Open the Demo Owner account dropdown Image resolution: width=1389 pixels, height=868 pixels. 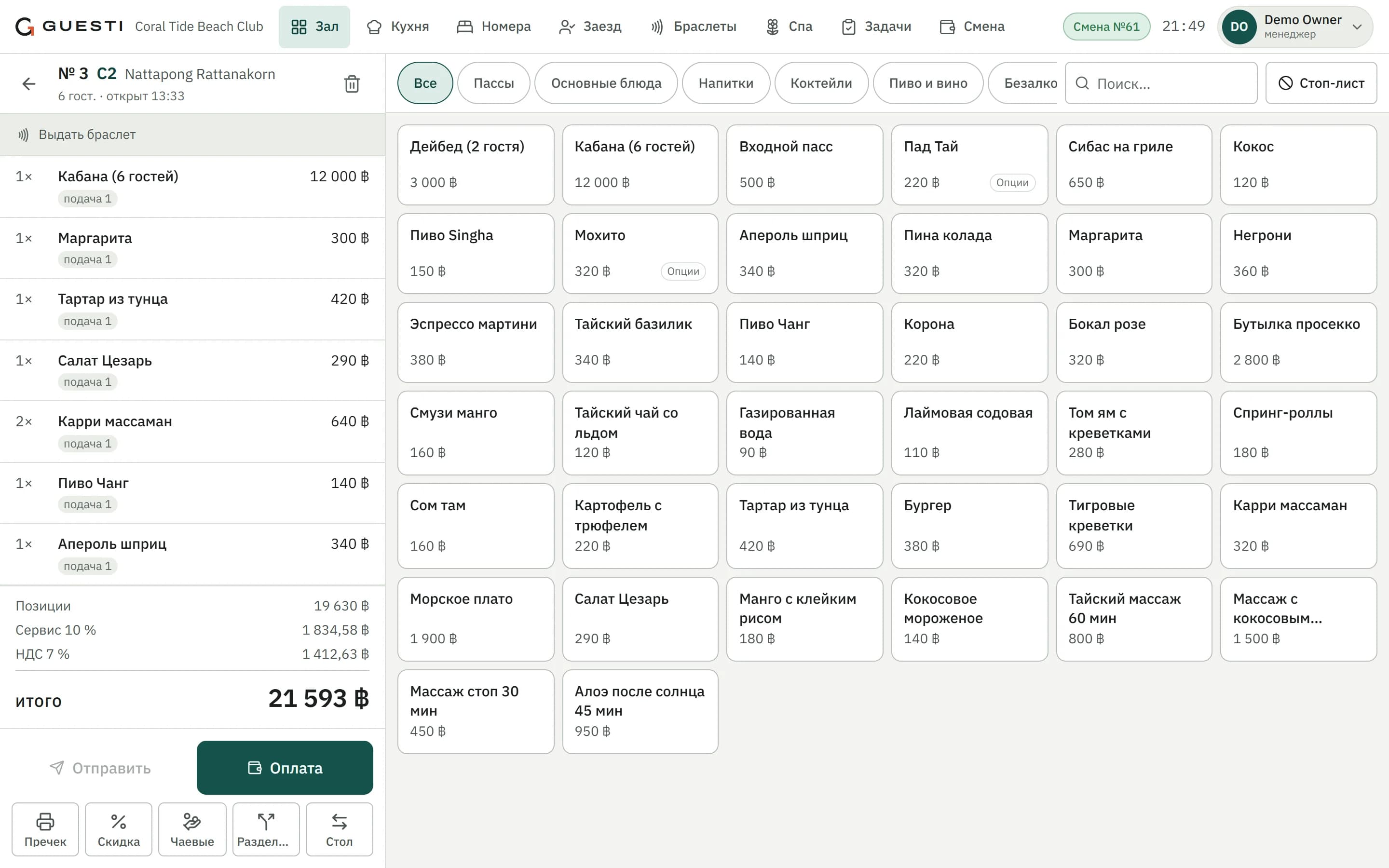pos(1295,27)
